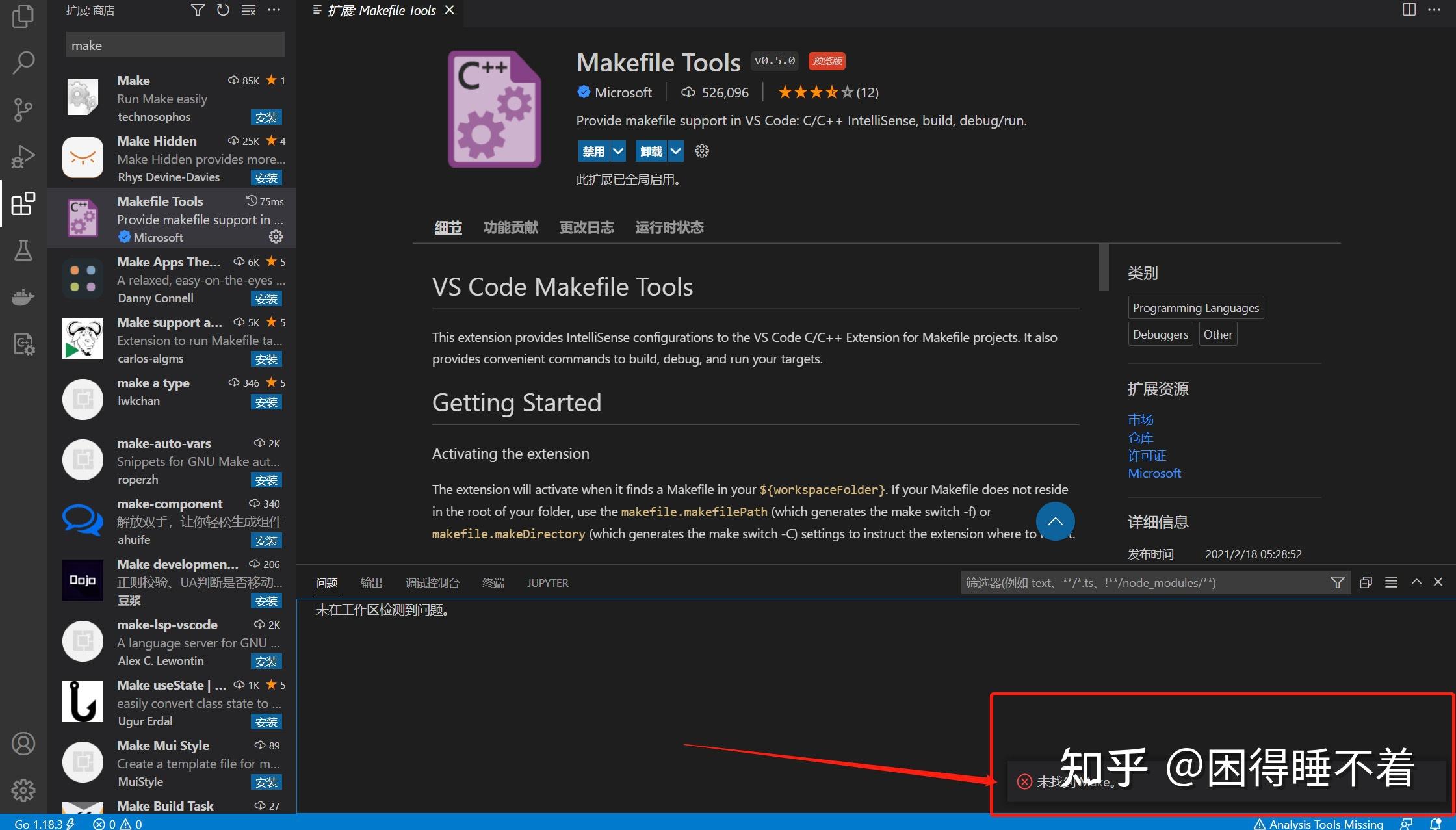Click the star rating of Makefile Tools
Screen dimensions: 1456x830
click(x=827, y=92)
